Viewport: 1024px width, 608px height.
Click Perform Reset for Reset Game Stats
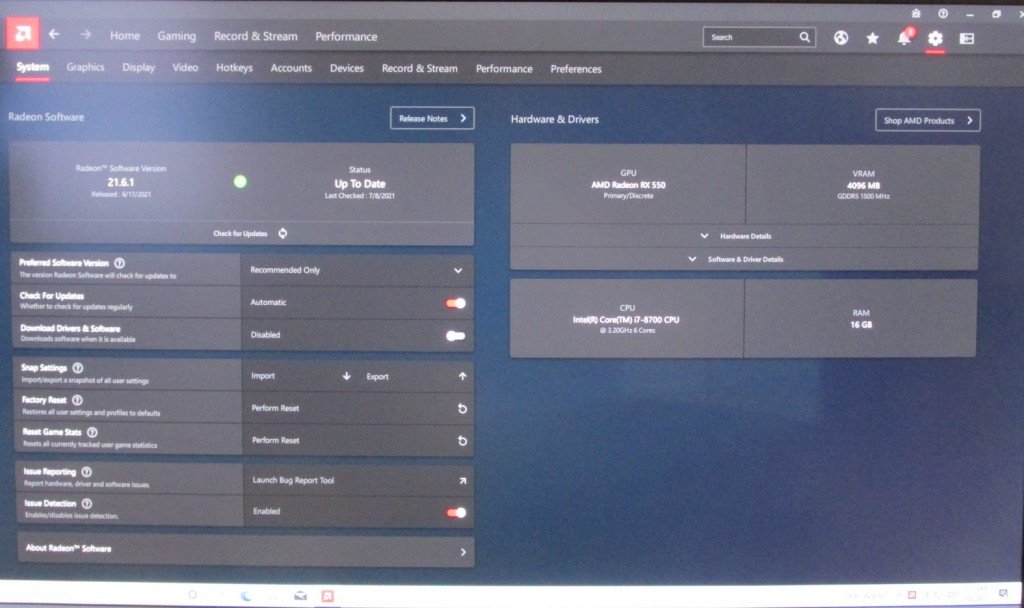point(276,440)
